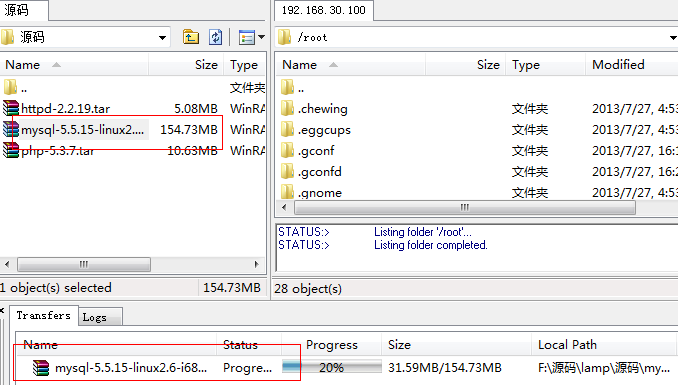This screenshot has width=678, height=385.
Task: Sort remote files by Size column
Action: [x=466, y=65]
